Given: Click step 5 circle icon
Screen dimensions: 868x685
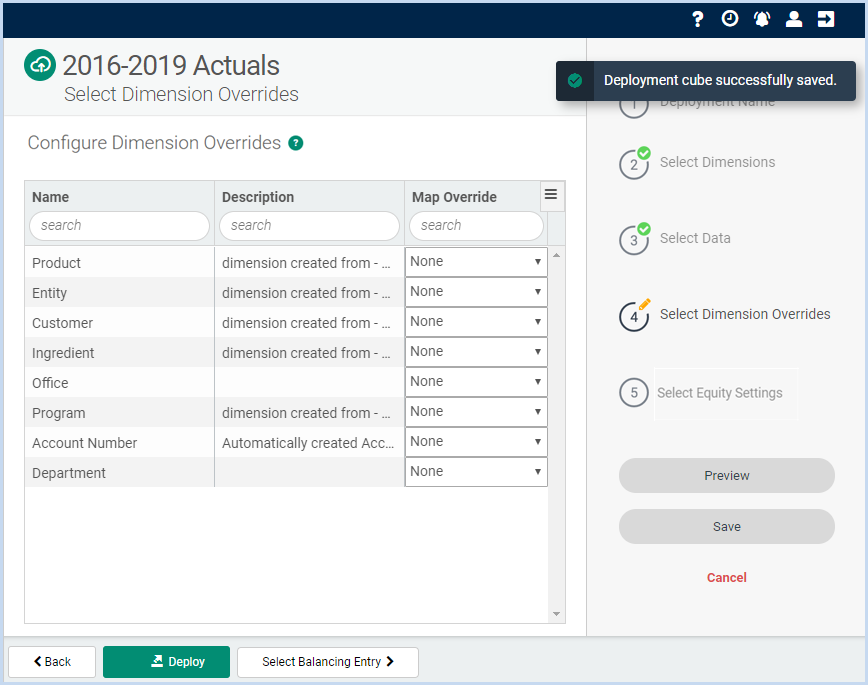Looking at the screenshot, I should tap(634, 393).
